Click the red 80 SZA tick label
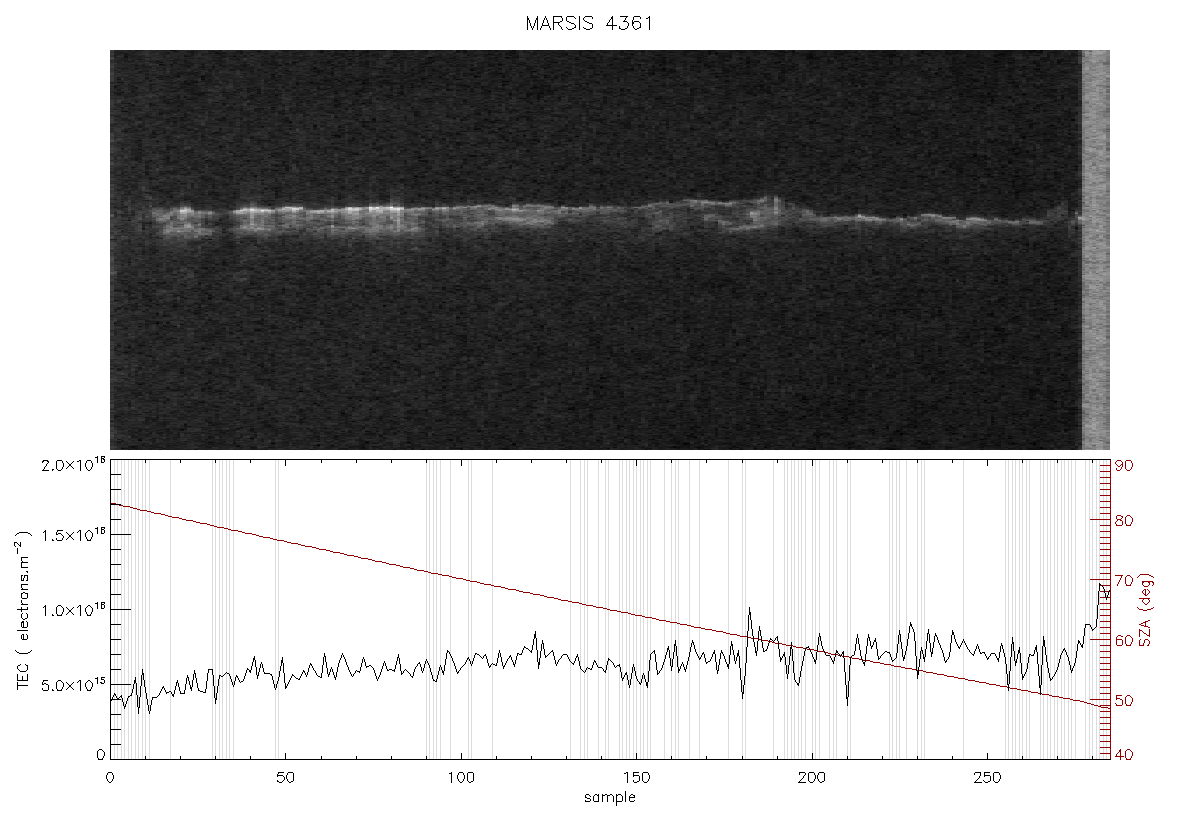The image size is (1180, 830). click(1124, 521)
